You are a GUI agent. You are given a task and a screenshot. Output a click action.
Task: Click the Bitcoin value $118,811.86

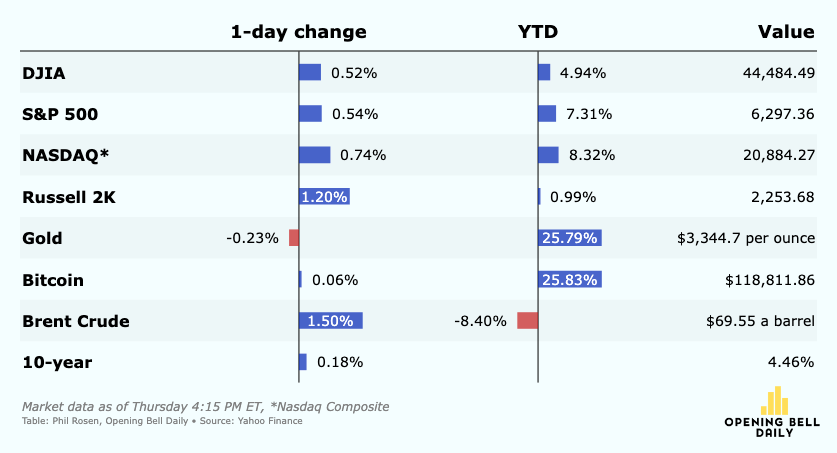(x=770, y=280)
